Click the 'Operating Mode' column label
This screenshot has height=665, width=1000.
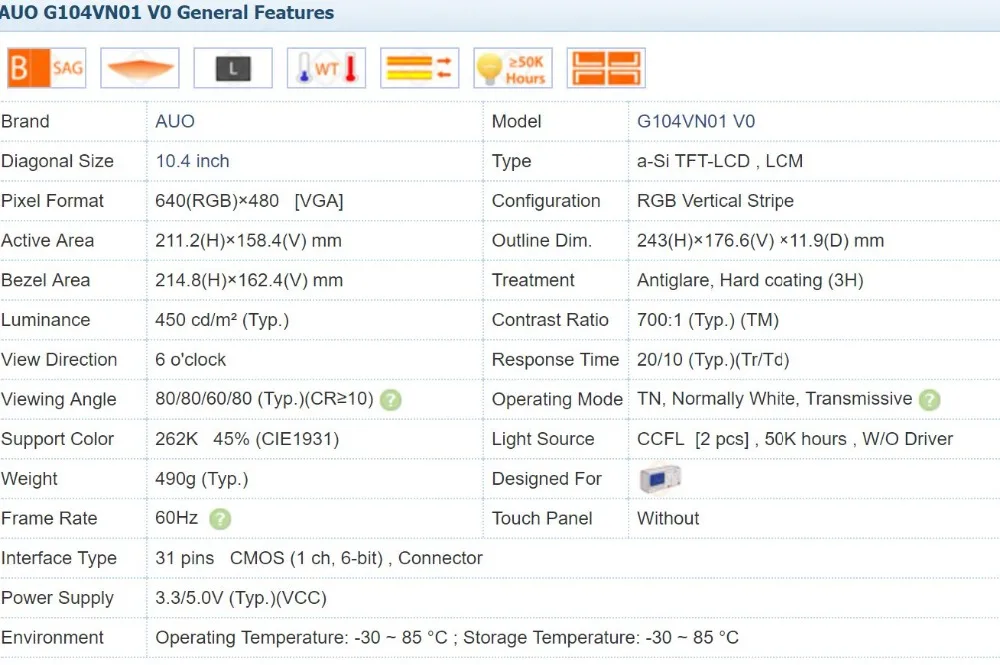(557, 399)
